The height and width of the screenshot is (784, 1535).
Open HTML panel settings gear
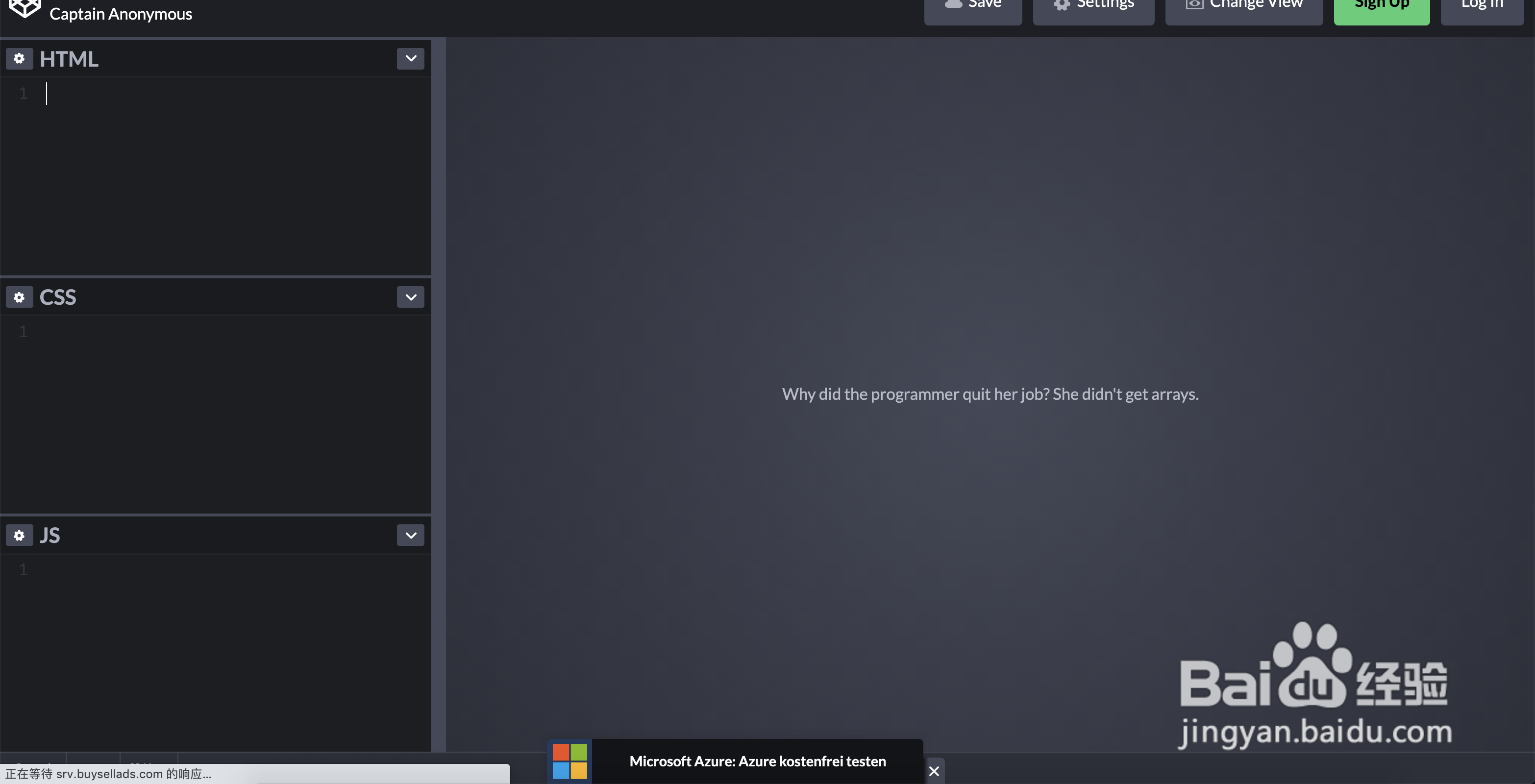pyautogui.click(x=19, y=58)
